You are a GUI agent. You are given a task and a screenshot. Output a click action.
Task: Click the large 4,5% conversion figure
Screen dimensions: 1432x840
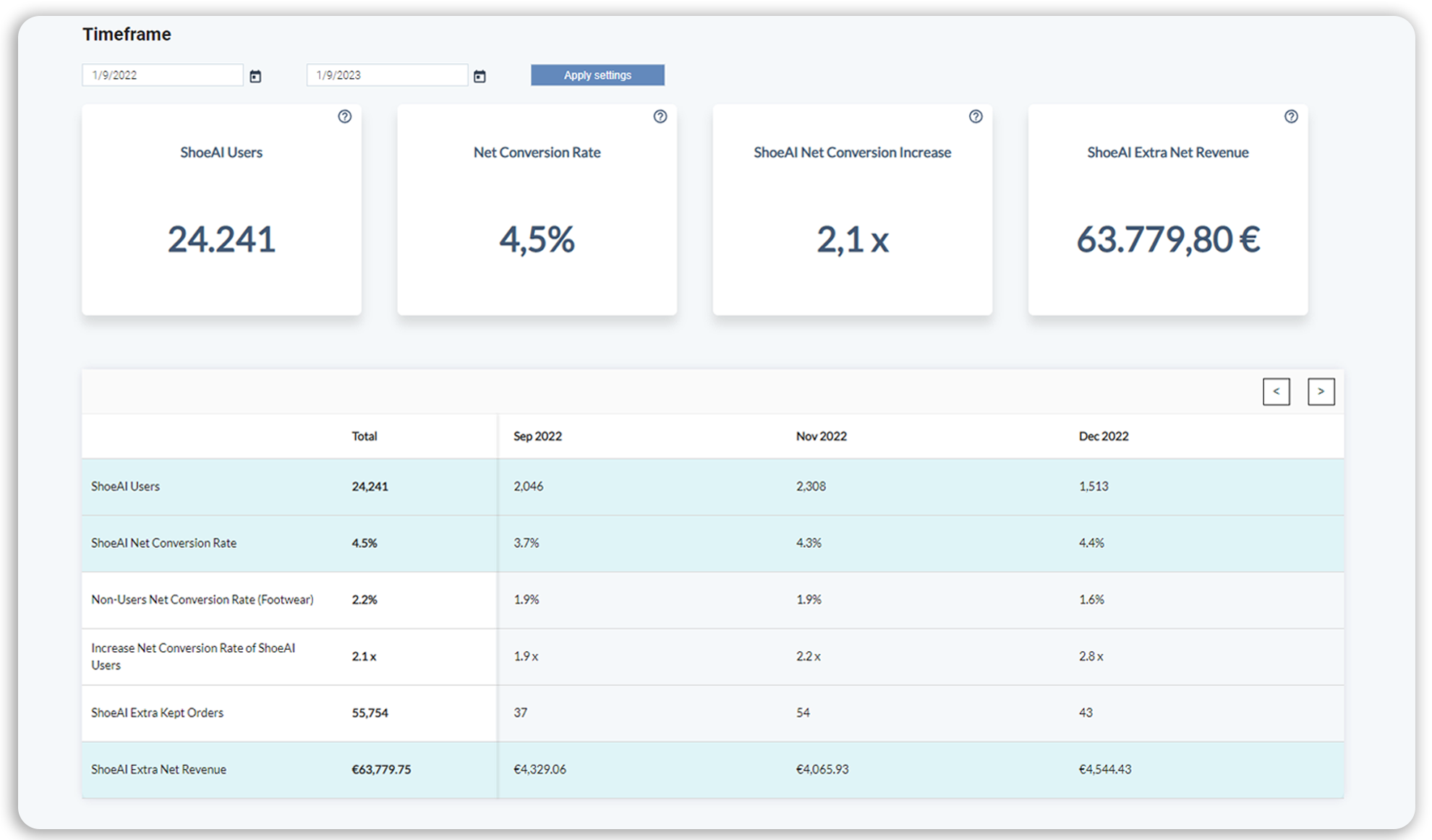tap(537, 239)
